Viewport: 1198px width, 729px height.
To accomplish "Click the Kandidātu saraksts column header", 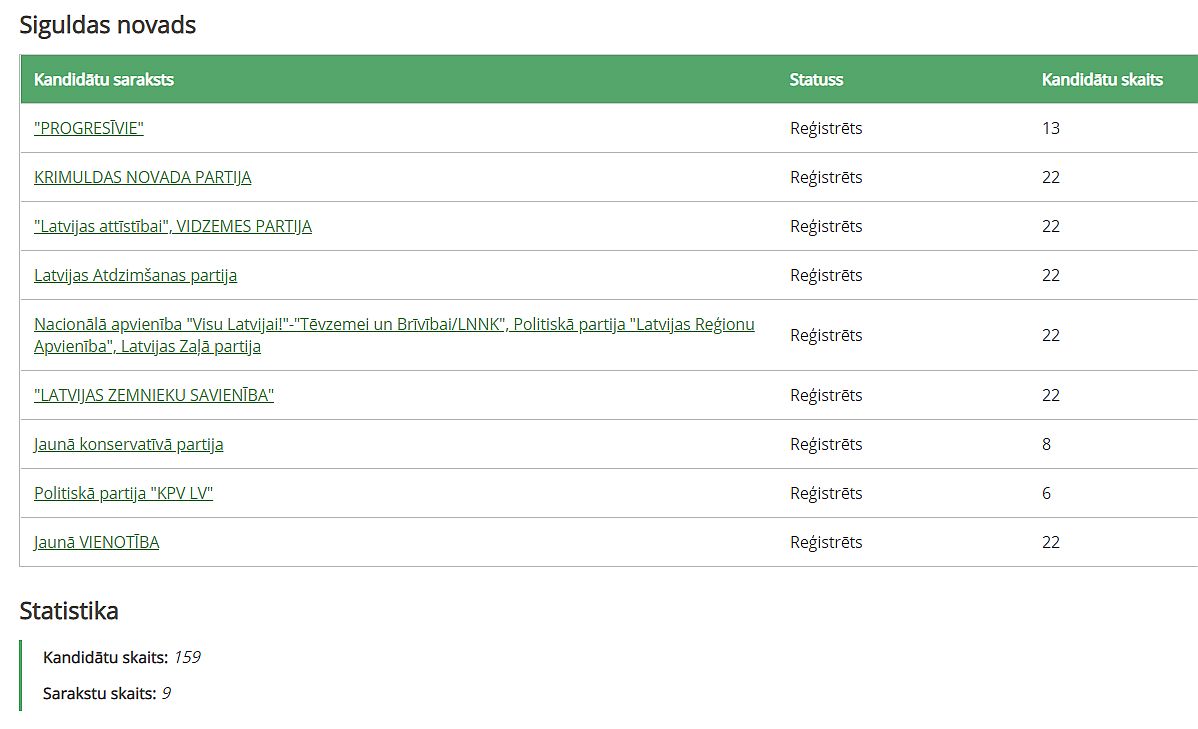I will [104, 79].
